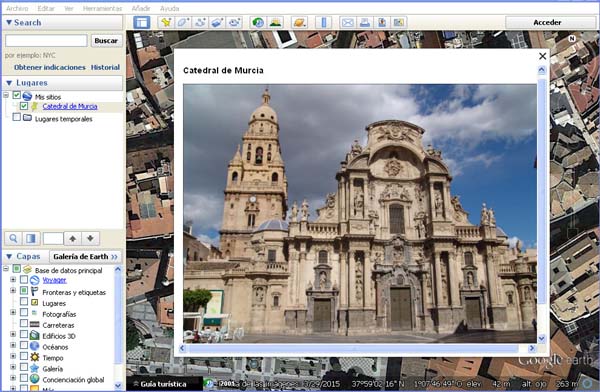This screenshot has height=392, width=600.
Task: Open the Ayuda menu
Action: click(x=170, y=8)
